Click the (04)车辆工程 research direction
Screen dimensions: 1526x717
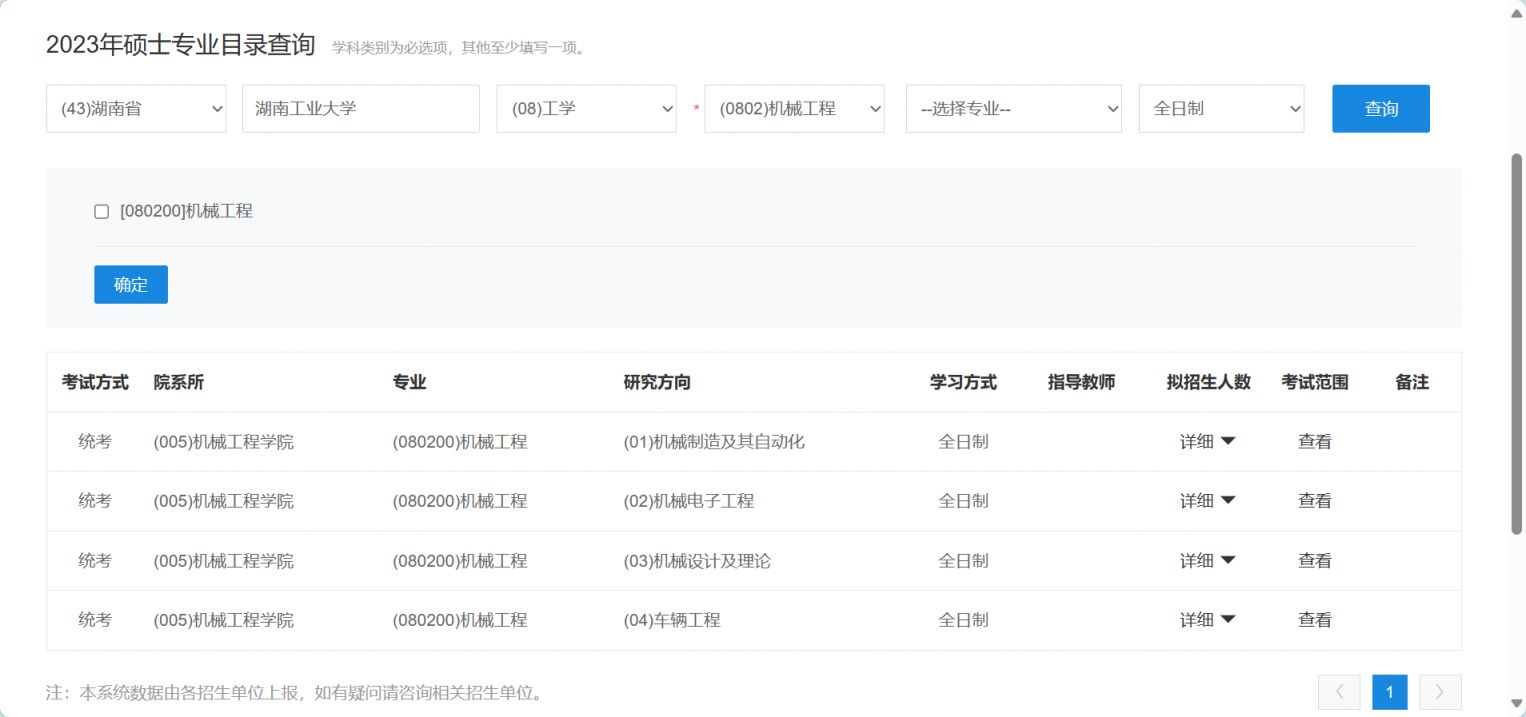pyautogui.click(x=672, y=620)
